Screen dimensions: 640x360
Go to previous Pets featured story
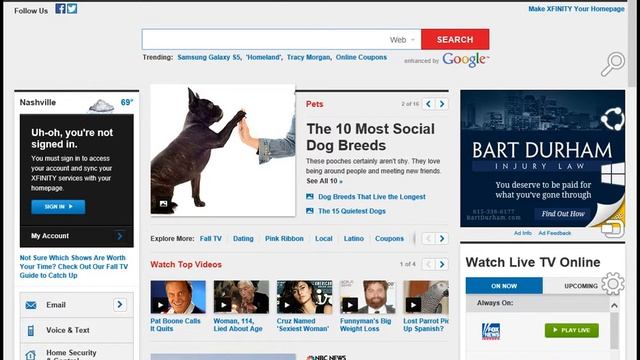[428, 104]
